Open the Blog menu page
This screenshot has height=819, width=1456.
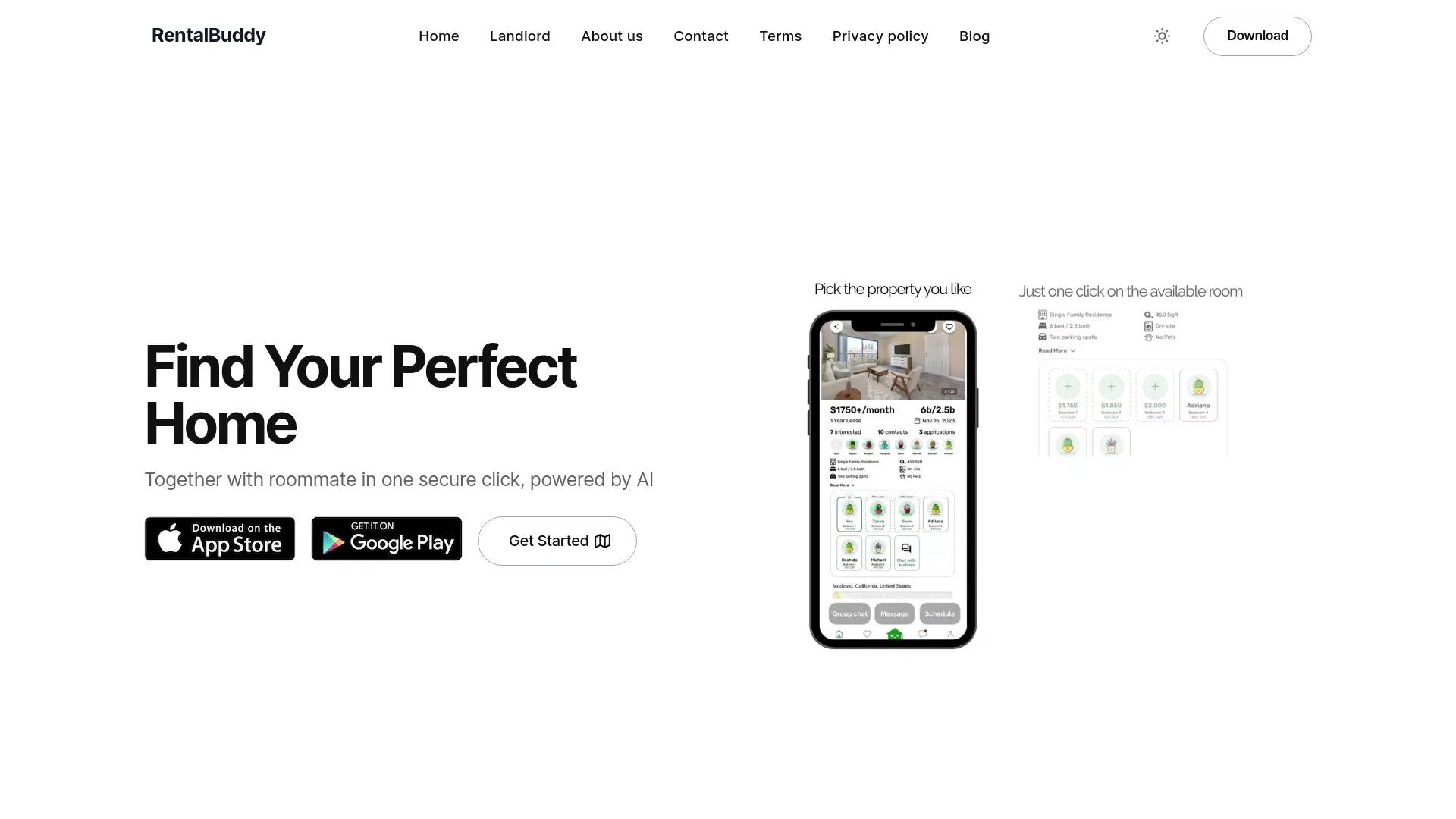tap(974, 36)
